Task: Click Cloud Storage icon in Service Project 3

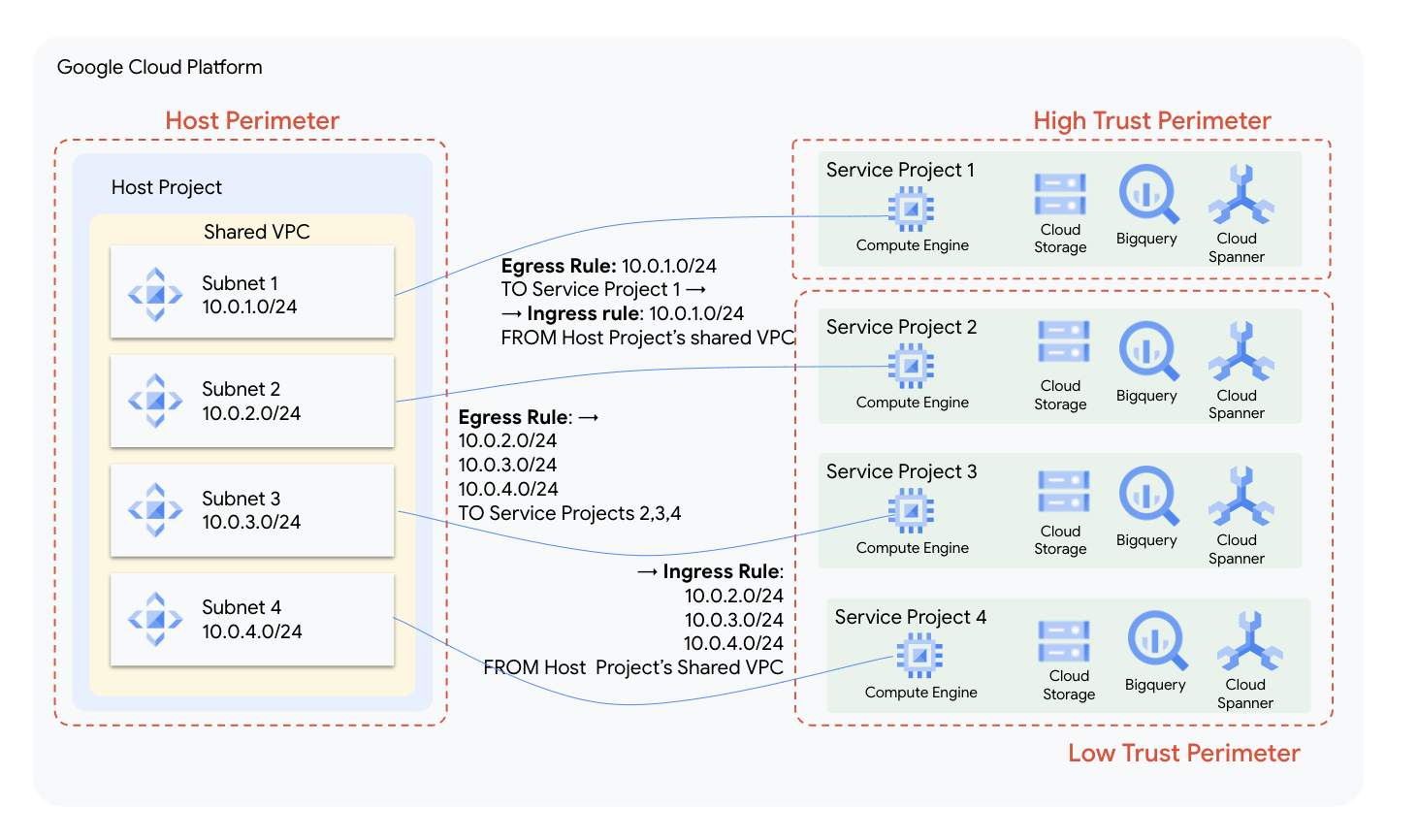Action: 1064,491
